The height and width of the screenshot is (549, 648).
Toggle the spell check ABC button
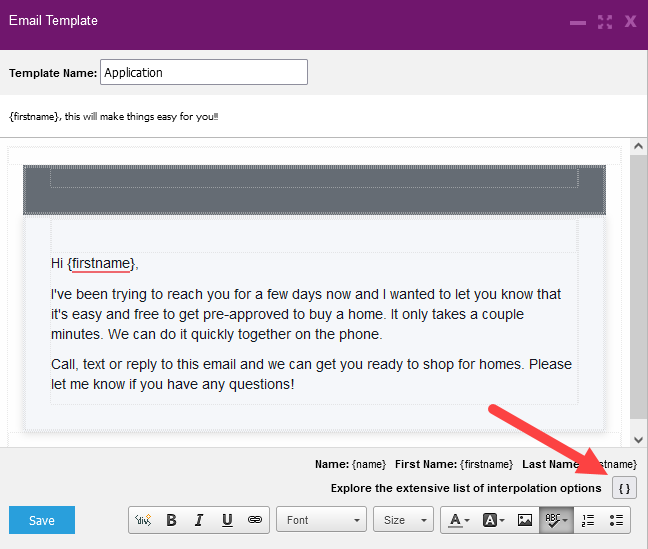[x=556, y=520]
